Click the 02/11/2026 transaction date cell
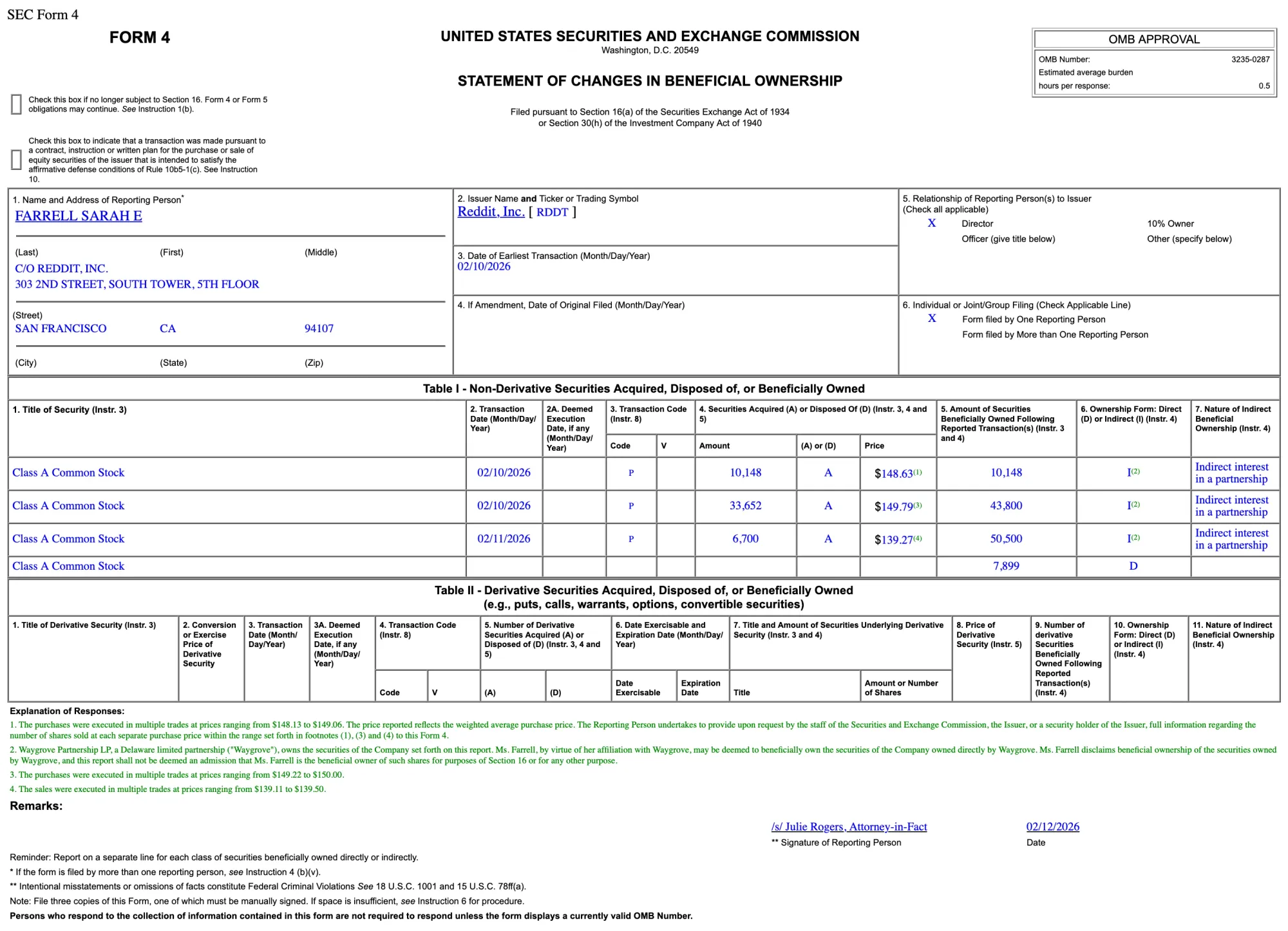 click(x=504, y=539)
